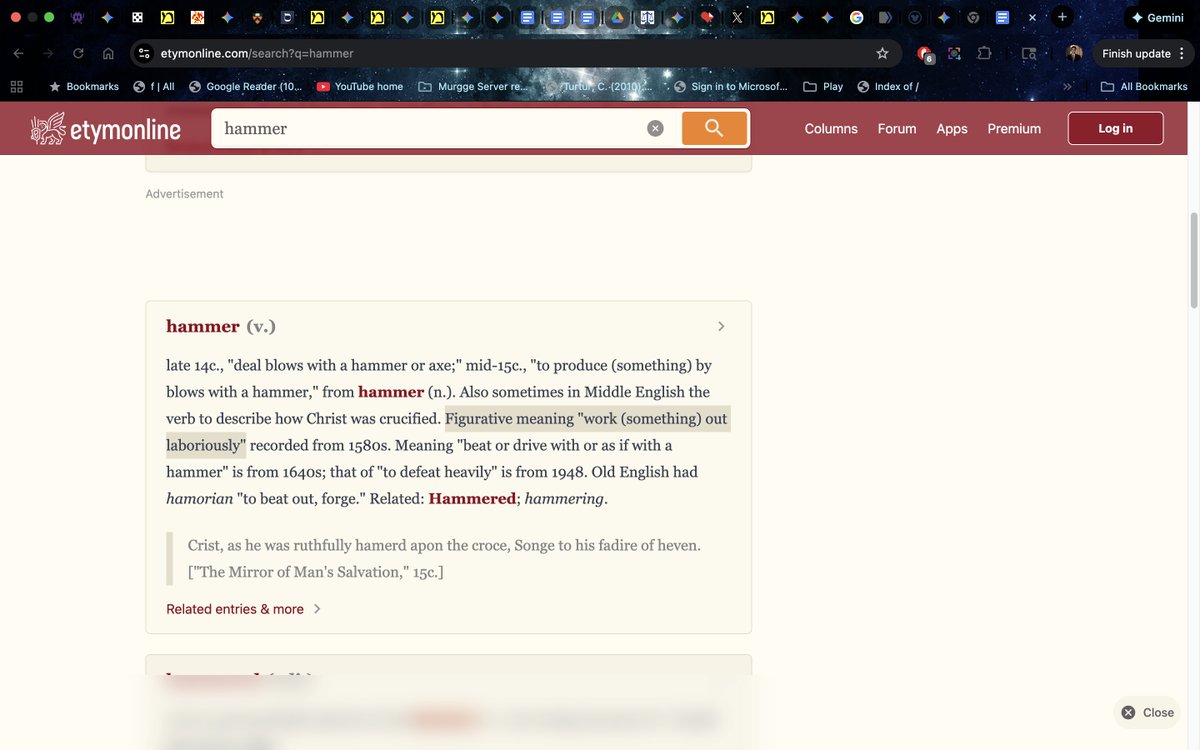Expand the hammer (v.) entry chevron
This screenshot has width=1200, height=750.
(x=720, y=326)
